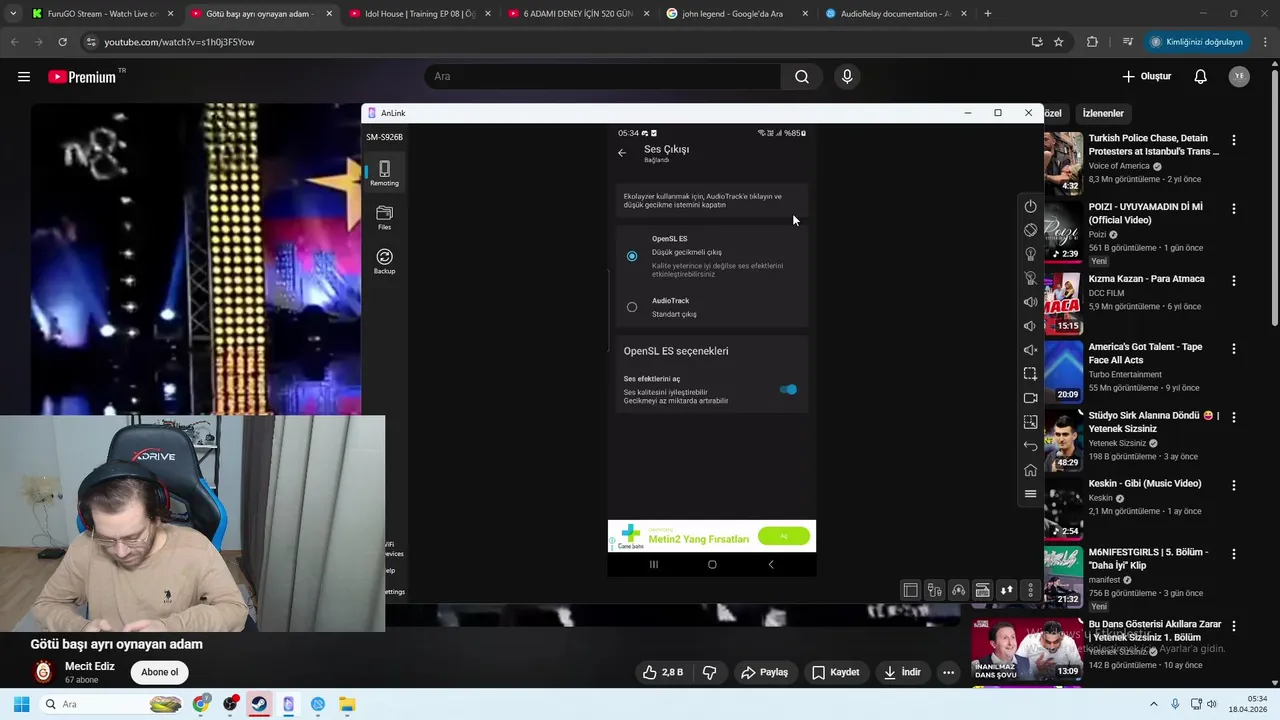Open options for Turkish Police Chase video
The width and height of the screenshot is (1280, 720).
(x=1233, y=141)
